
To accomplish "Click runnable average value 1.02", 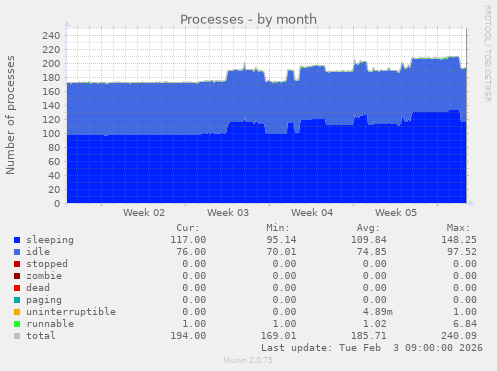I will [x=375, y=324].
